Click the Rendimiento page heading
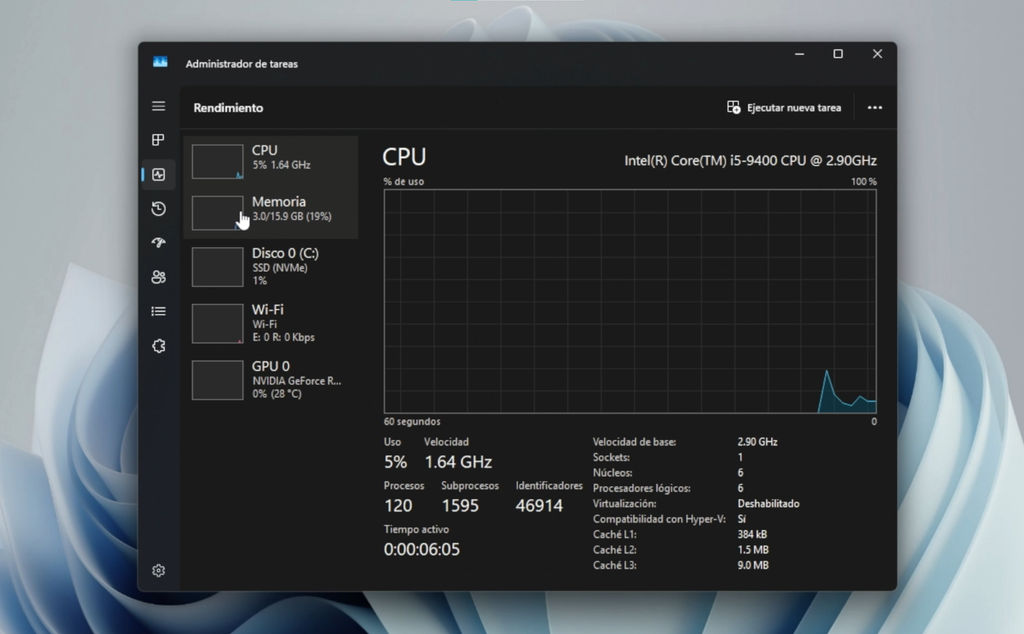 click(x=228, y=108)
